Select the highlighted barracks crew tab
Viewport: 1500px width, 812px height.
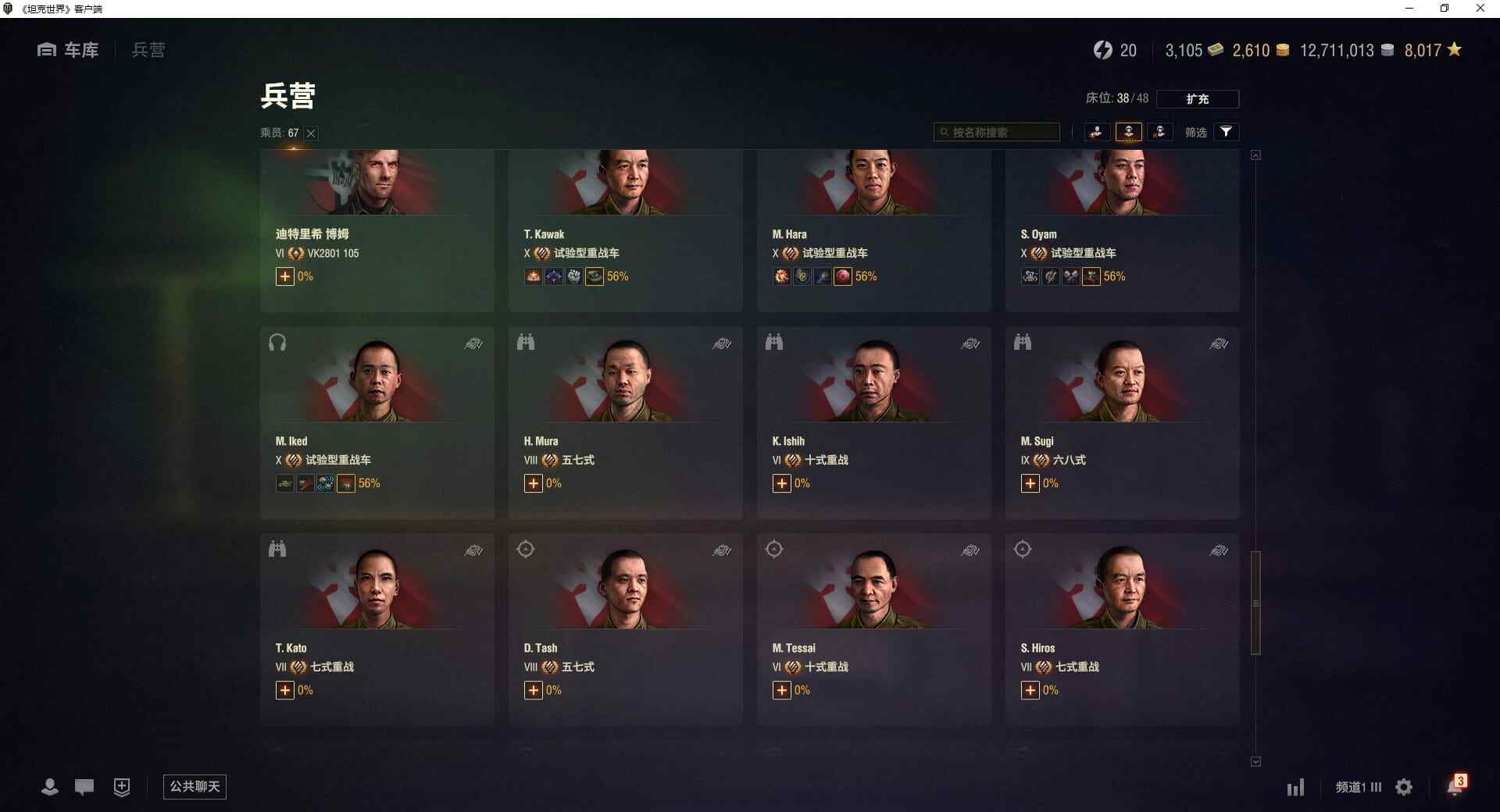pos(1128,132)
